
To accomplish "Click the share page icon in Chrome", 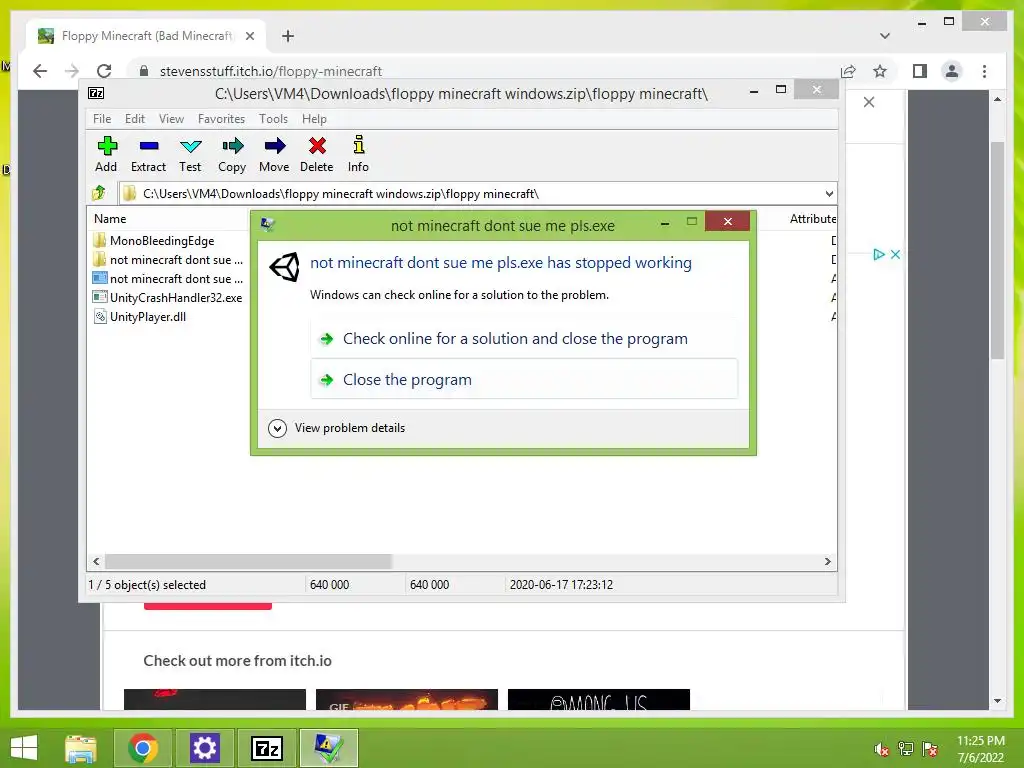I will pyautogui.click(x=848, y=71).
